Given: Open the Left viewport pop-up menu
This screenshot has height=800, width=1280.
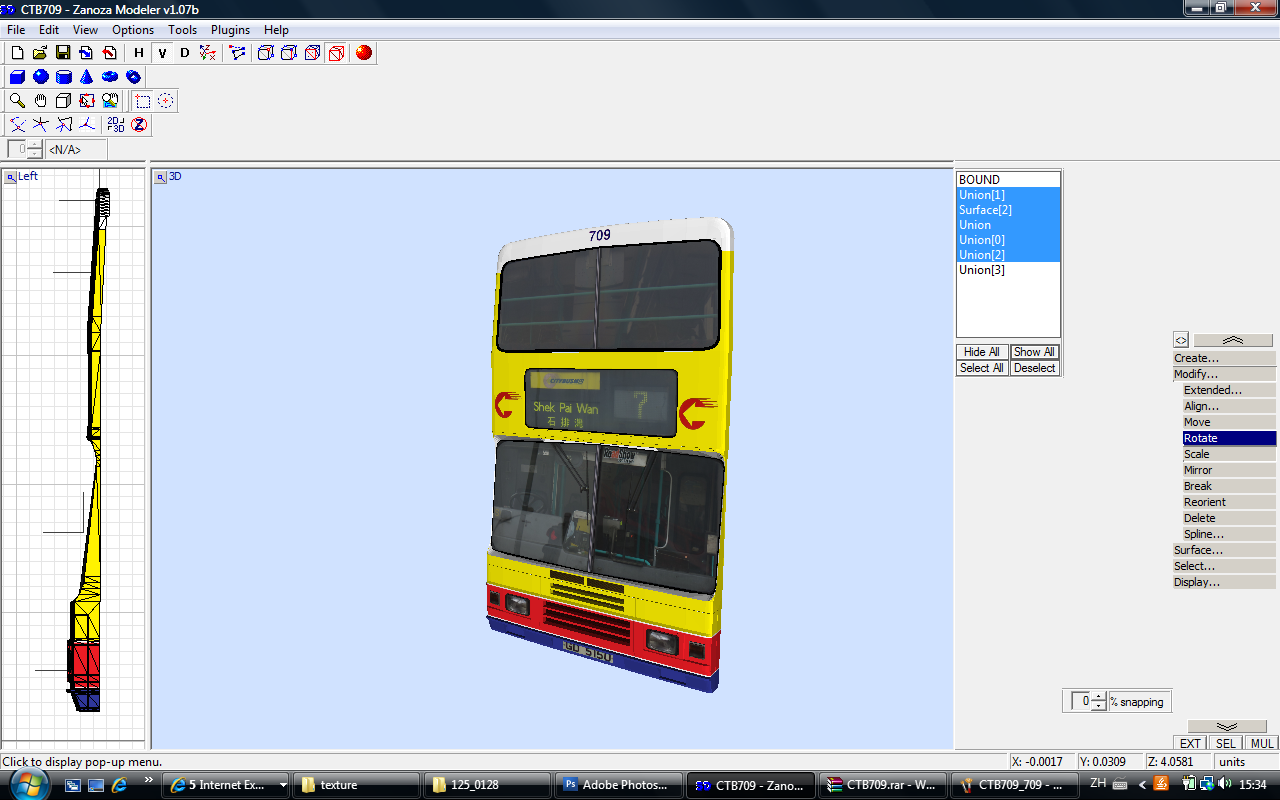Looking at the screenshot, I should coord(10,177).
